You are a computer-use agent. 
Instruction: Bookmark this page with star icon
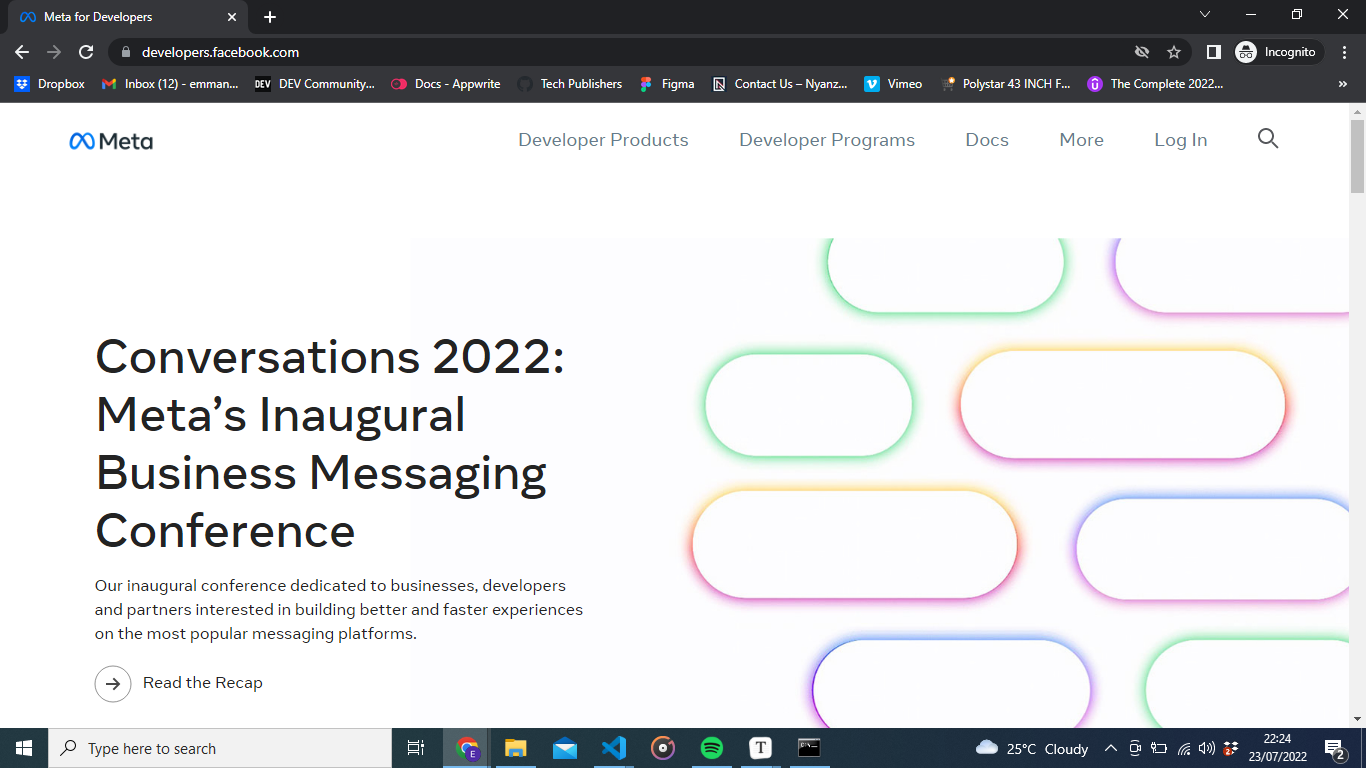(x=1174, y=52)
